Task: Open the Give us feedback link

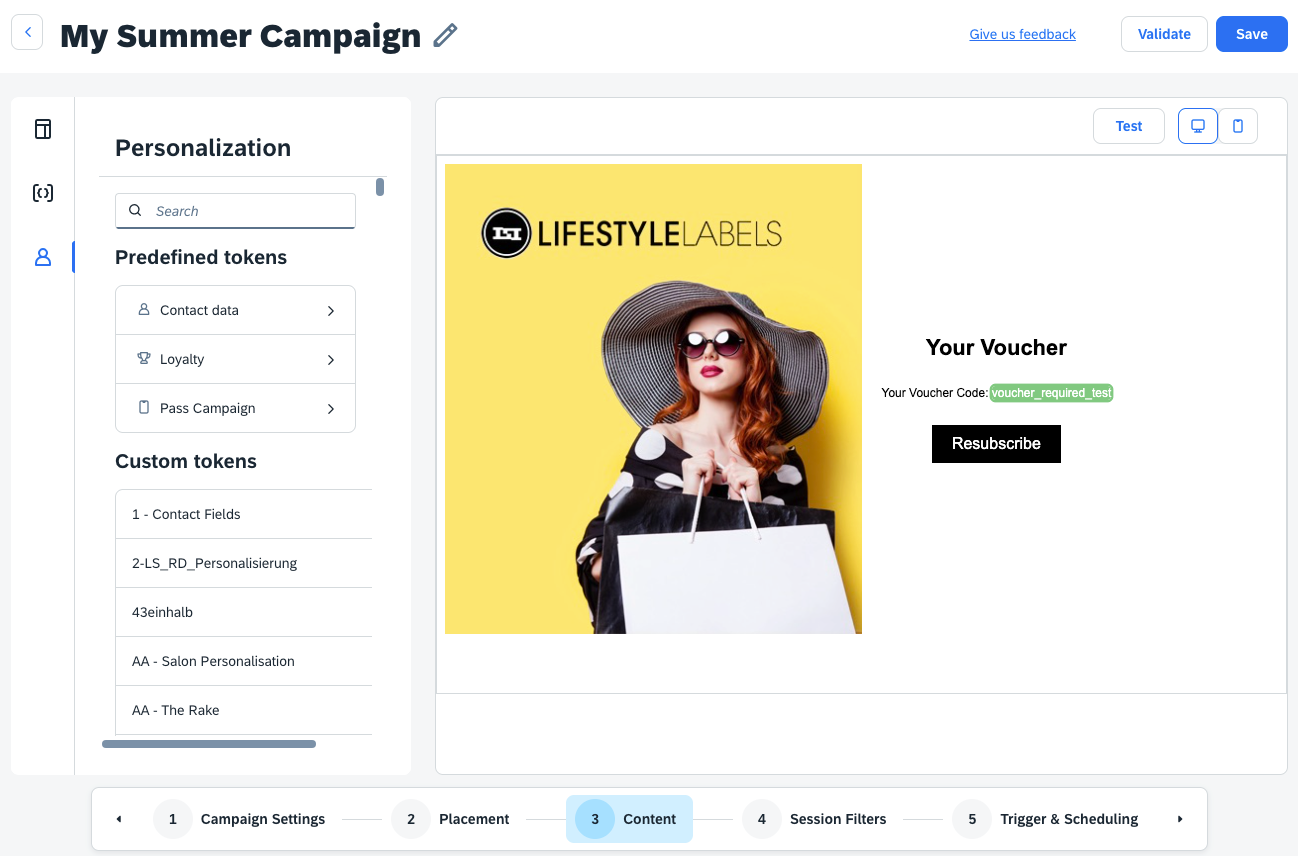Action: coord(1022,34)
